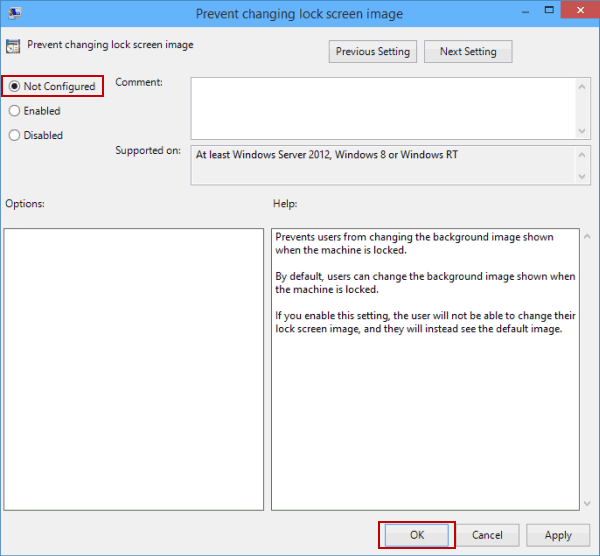Click the 'Prevent changing lock screen image' heading label
The image size is (600, 556).
(x=110, y=45)
